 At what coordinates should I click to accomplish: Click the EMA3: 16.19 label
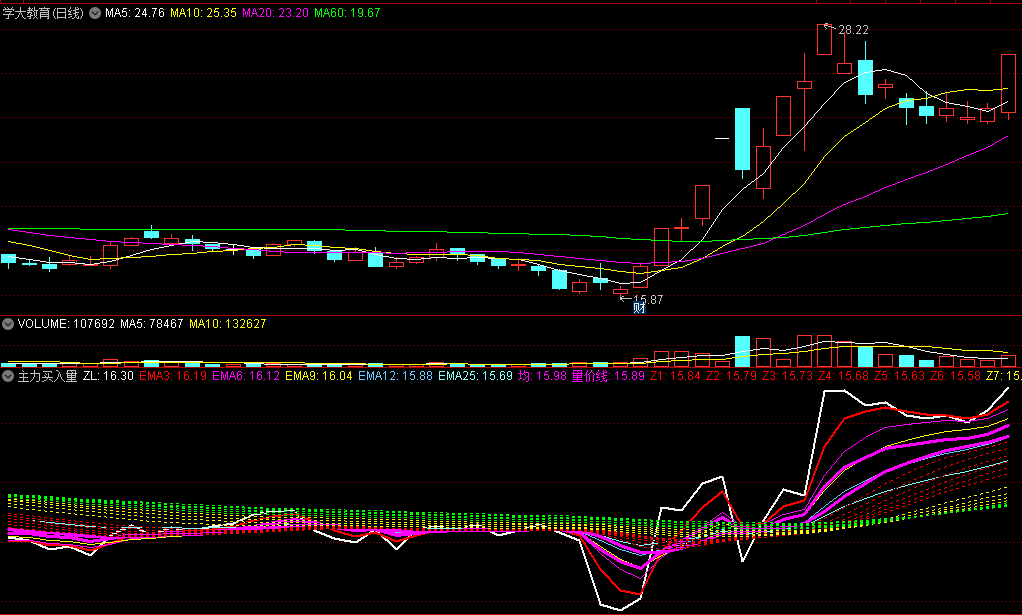coord(173,376)
